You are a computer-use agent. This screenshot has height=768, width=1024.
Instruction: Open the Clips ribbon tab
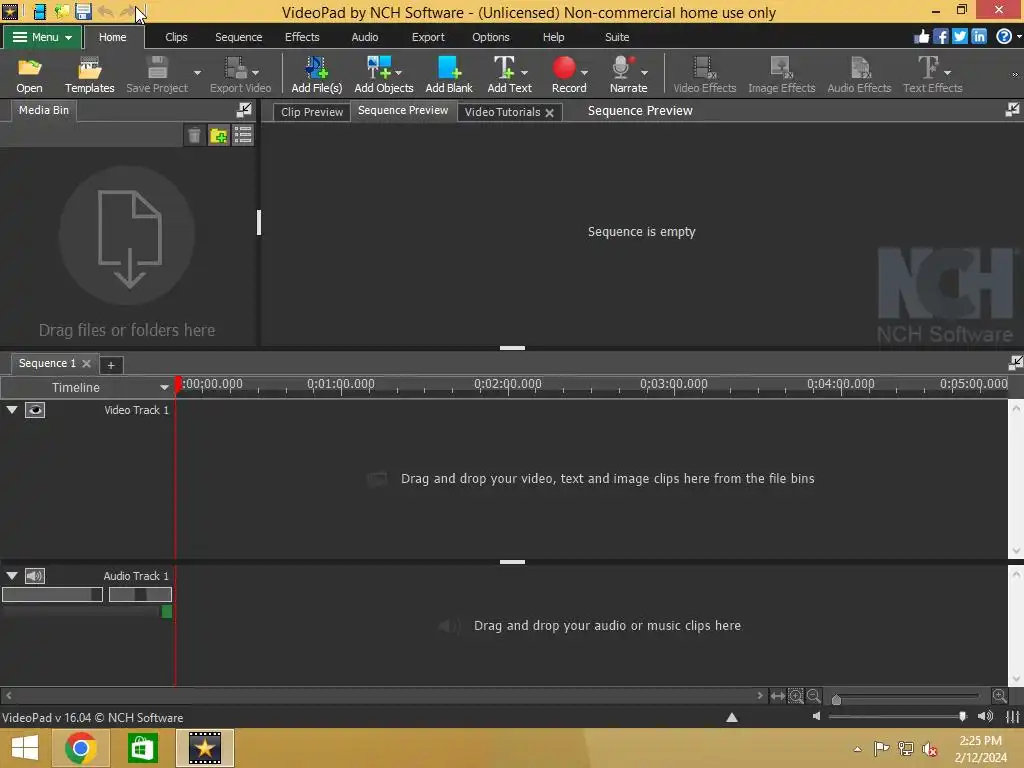click(x=176, y=37)
